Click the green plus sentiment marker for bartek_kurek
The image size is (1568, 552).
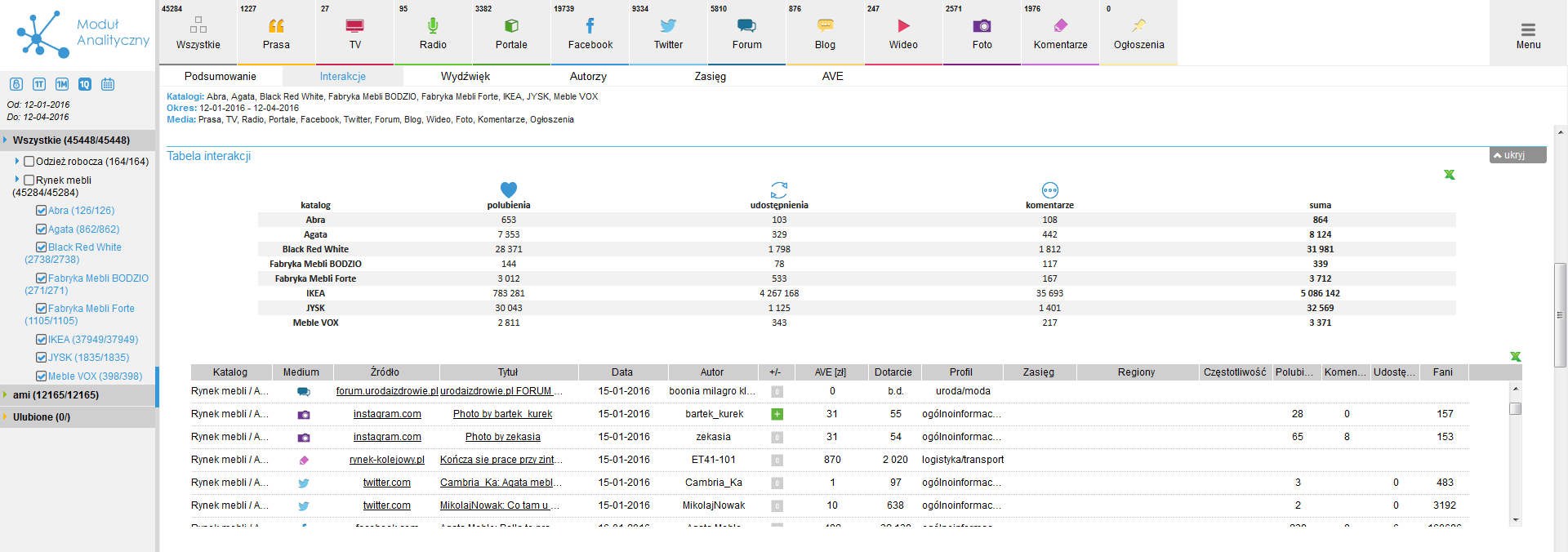pos(777,414)
